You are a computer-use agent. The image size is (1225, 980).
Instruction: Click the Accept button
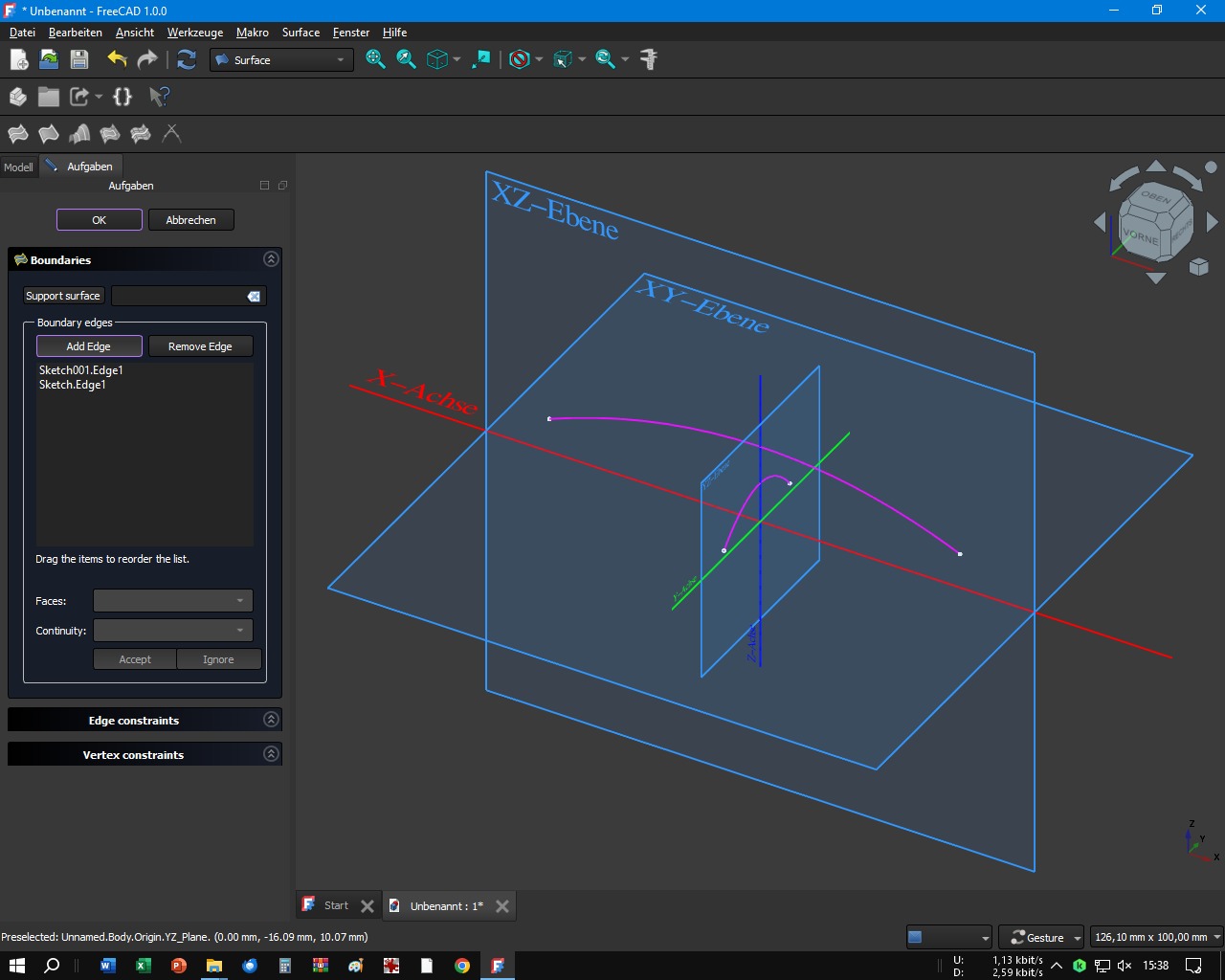coord(135,659)
